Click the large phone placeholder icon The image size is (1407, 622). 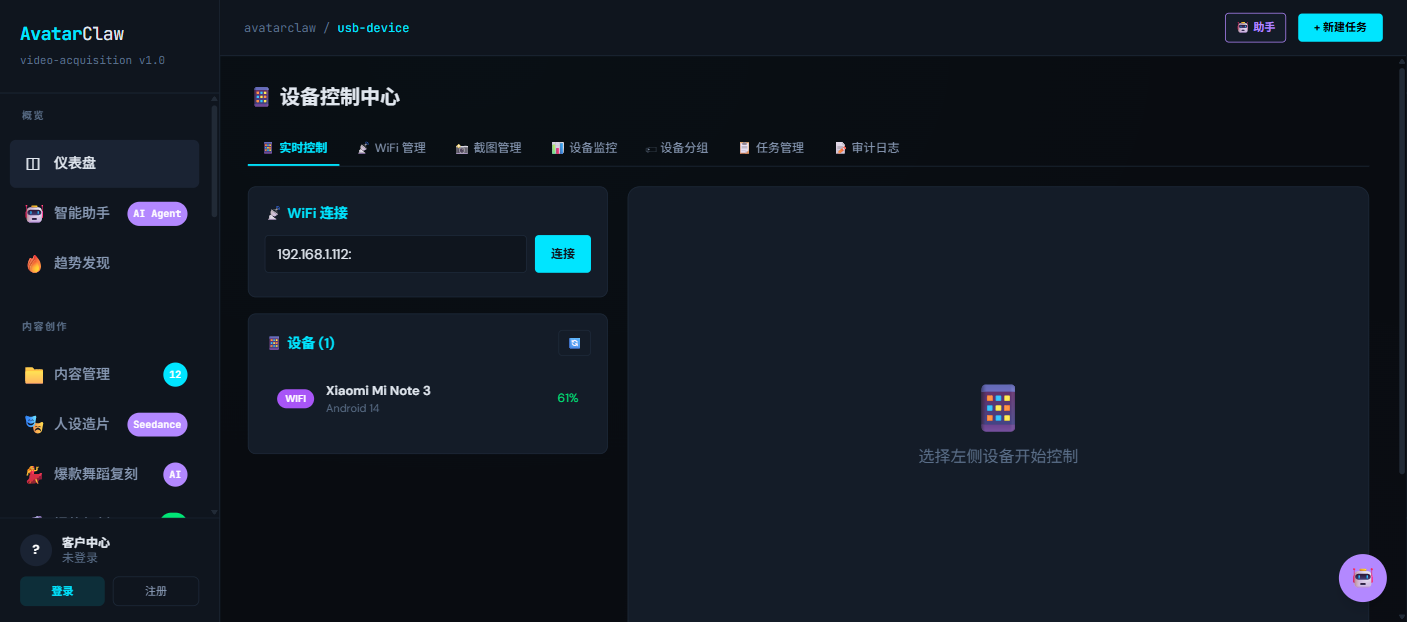[998, 408]
